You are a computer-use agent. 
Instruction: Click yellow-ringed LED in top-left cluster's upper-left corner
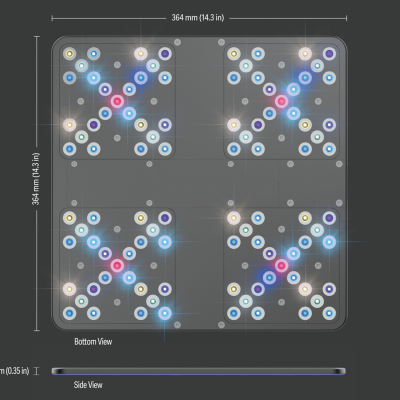click(x=69, y=54)
